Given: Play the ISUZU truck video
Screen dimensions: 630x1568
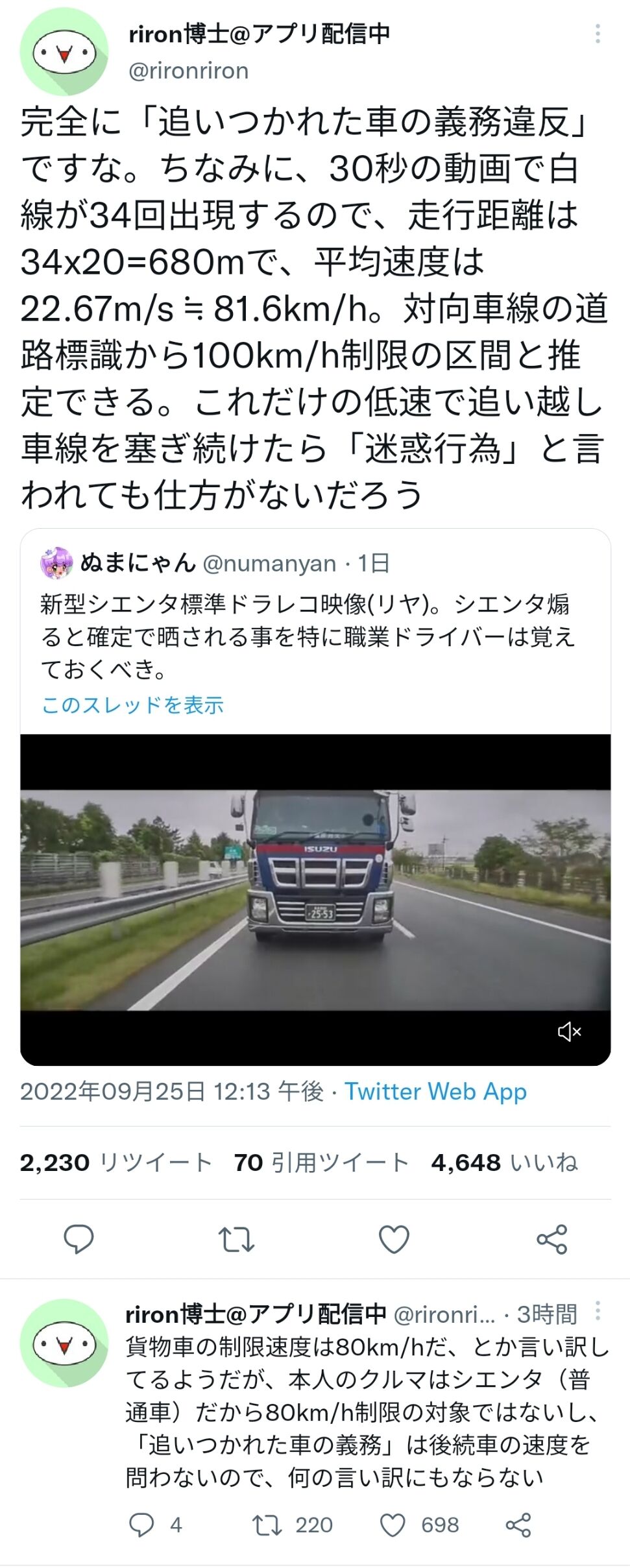Looking at the screenshot, I should (x=315, y=900).
